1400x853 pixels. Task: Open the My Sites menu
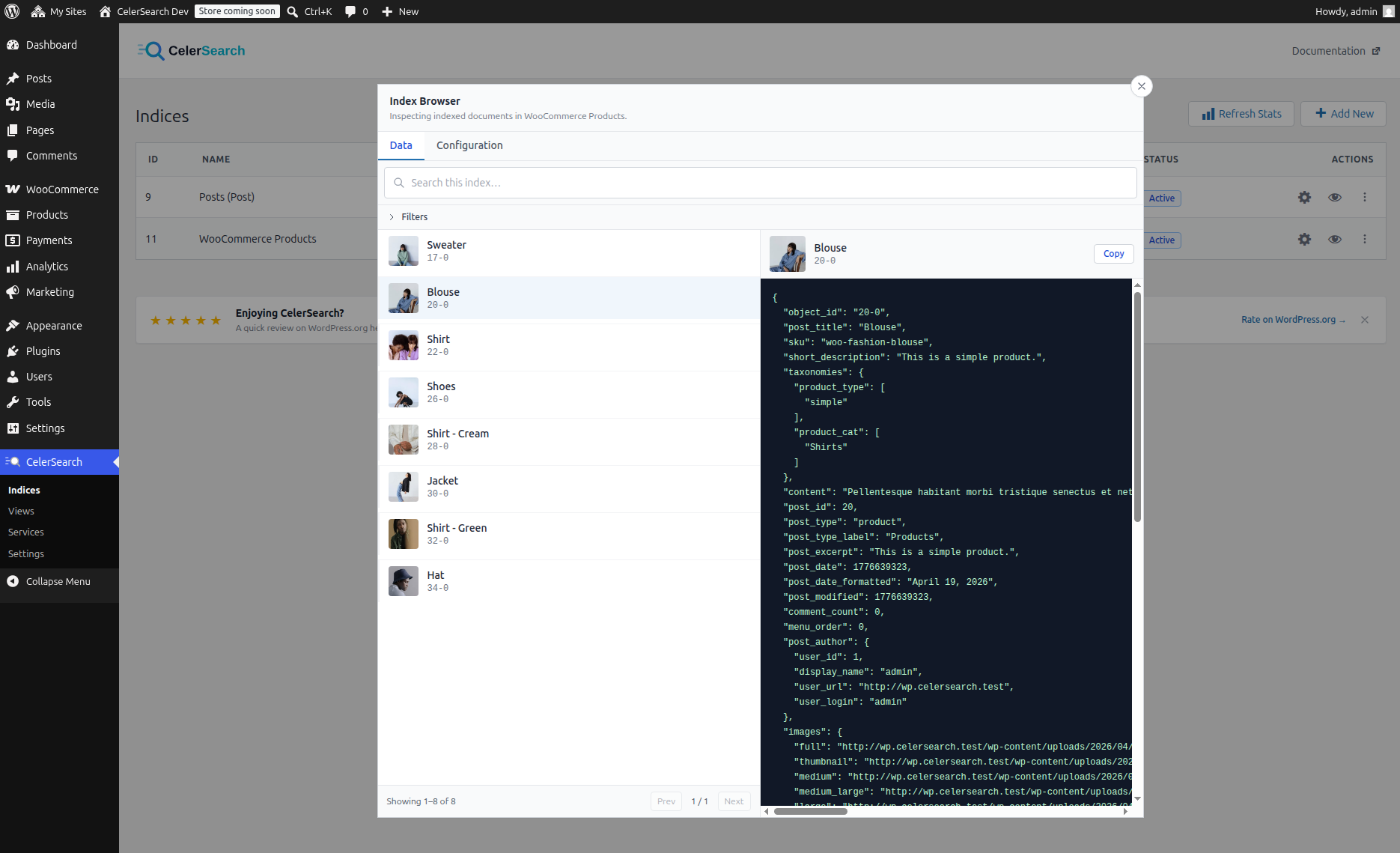coord(59,11)
